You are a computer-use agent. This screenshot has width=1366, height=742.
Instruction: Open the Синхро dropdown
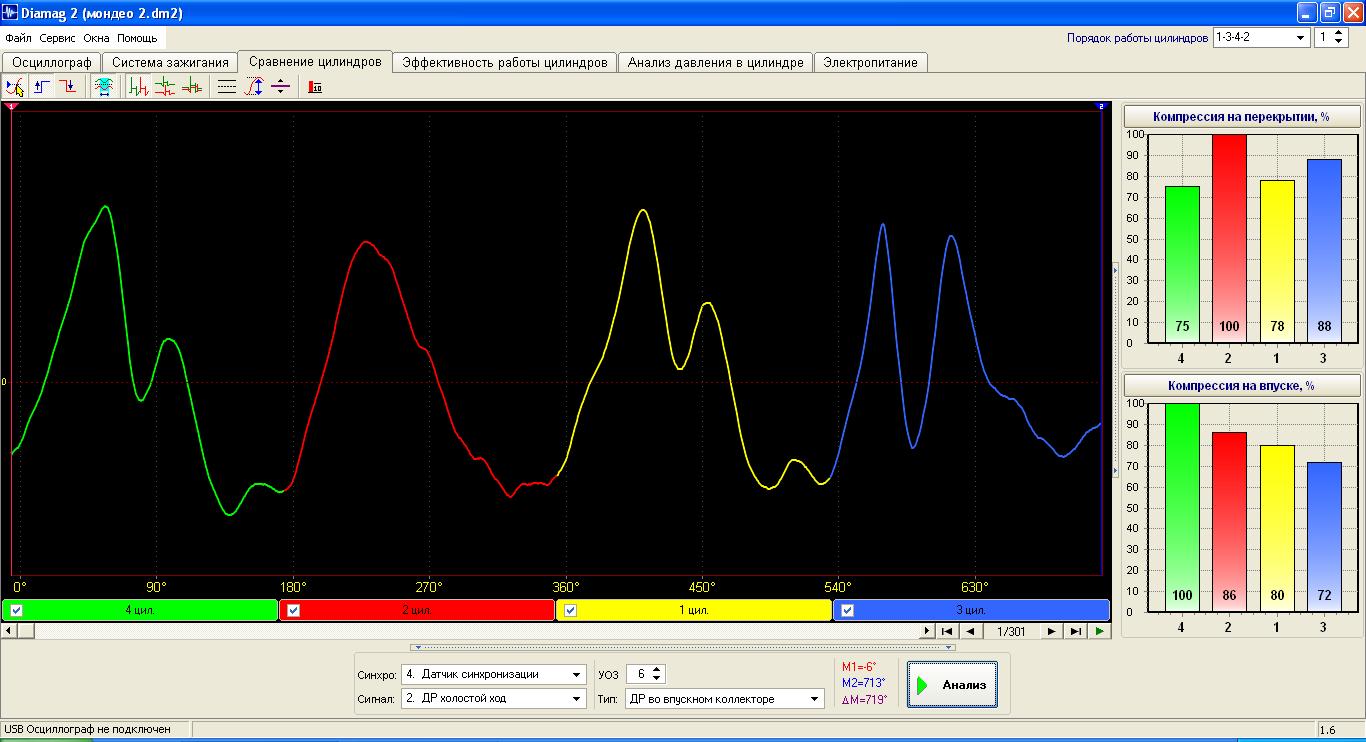point(577,674)
